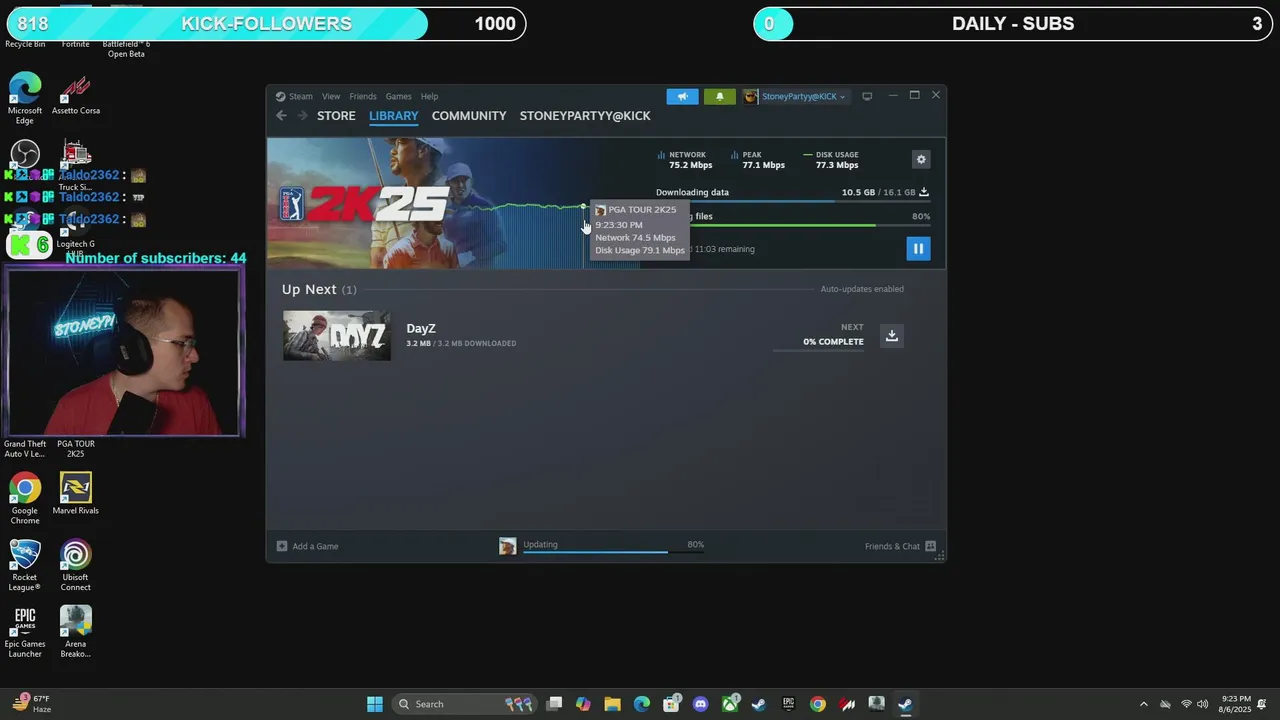This screenshot has width=1280, height=720.
Task: Open the Friends menu in Steam
Action: (363, 96)
